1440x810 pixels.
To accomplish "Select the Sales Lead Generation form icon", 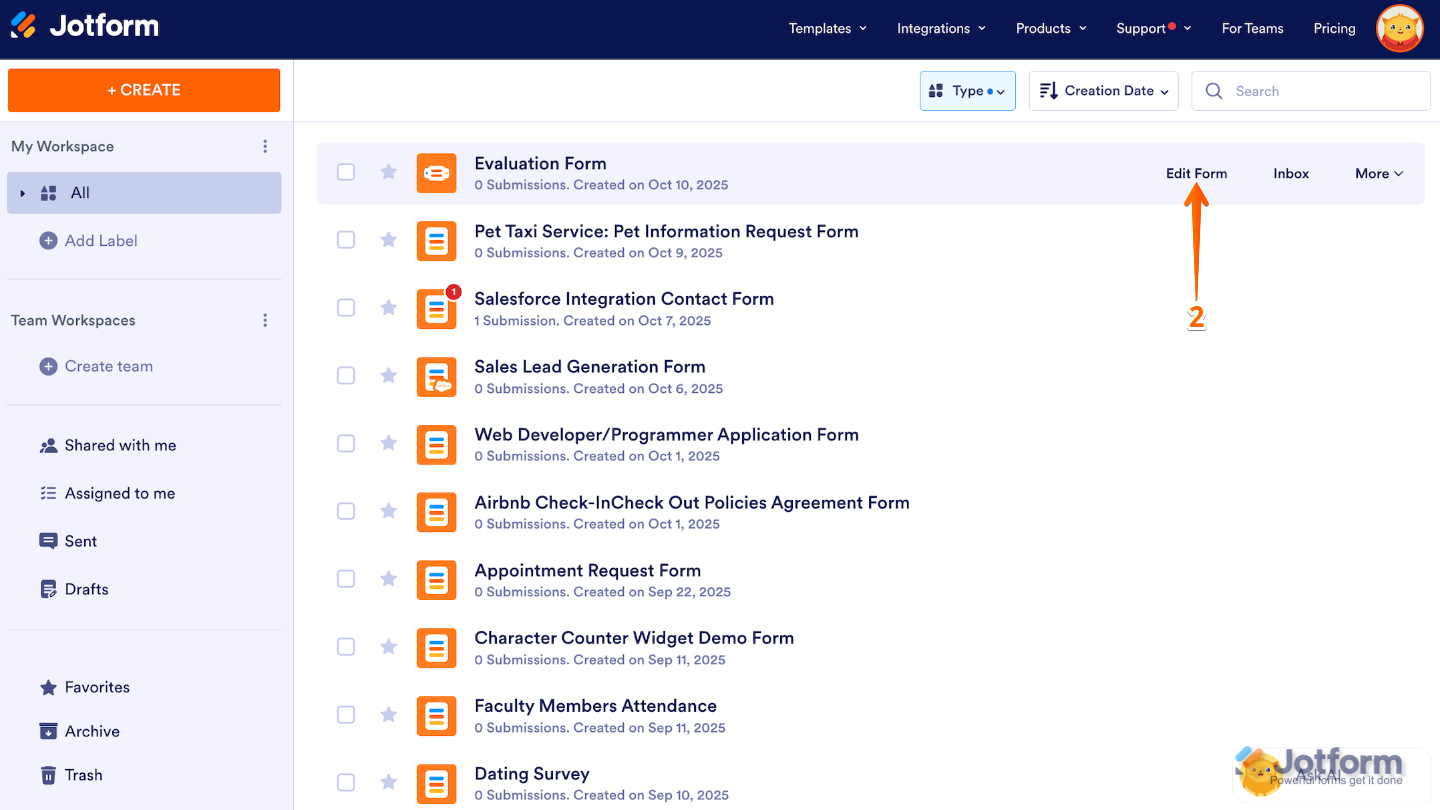I will pos(437,377).
